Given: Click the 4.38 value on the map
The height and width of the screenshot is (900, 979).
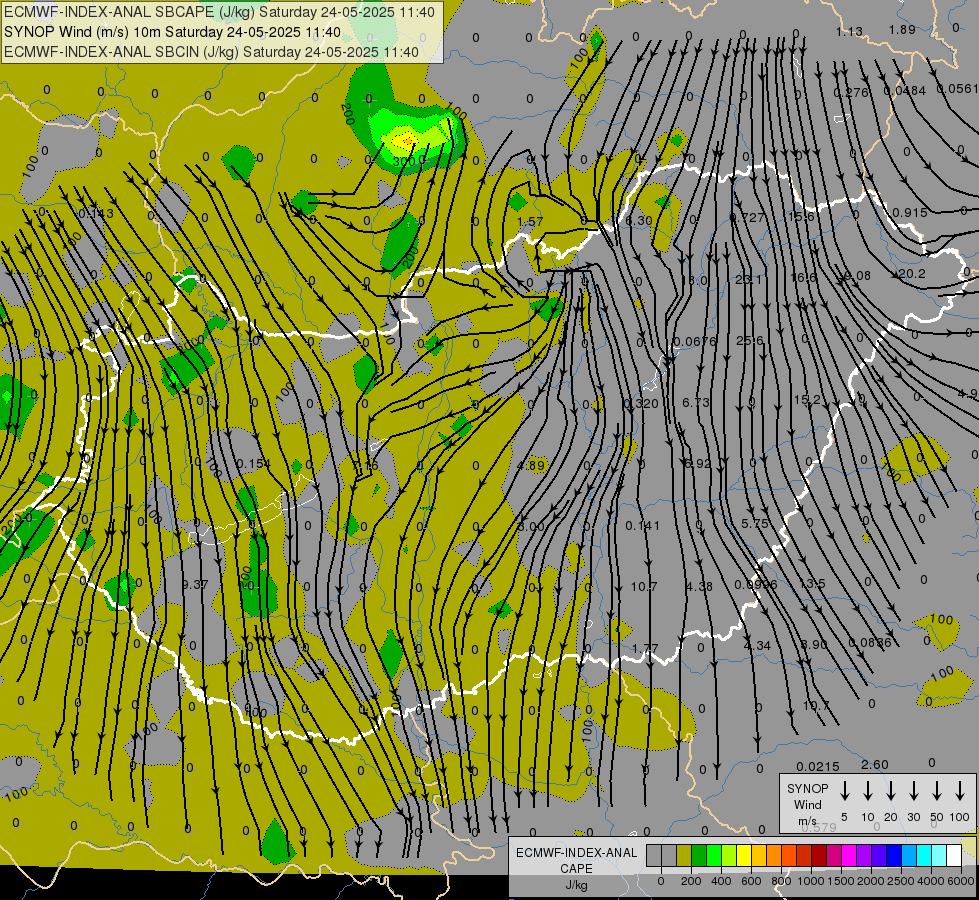Looking at the screenshot, I should [699, 586].
